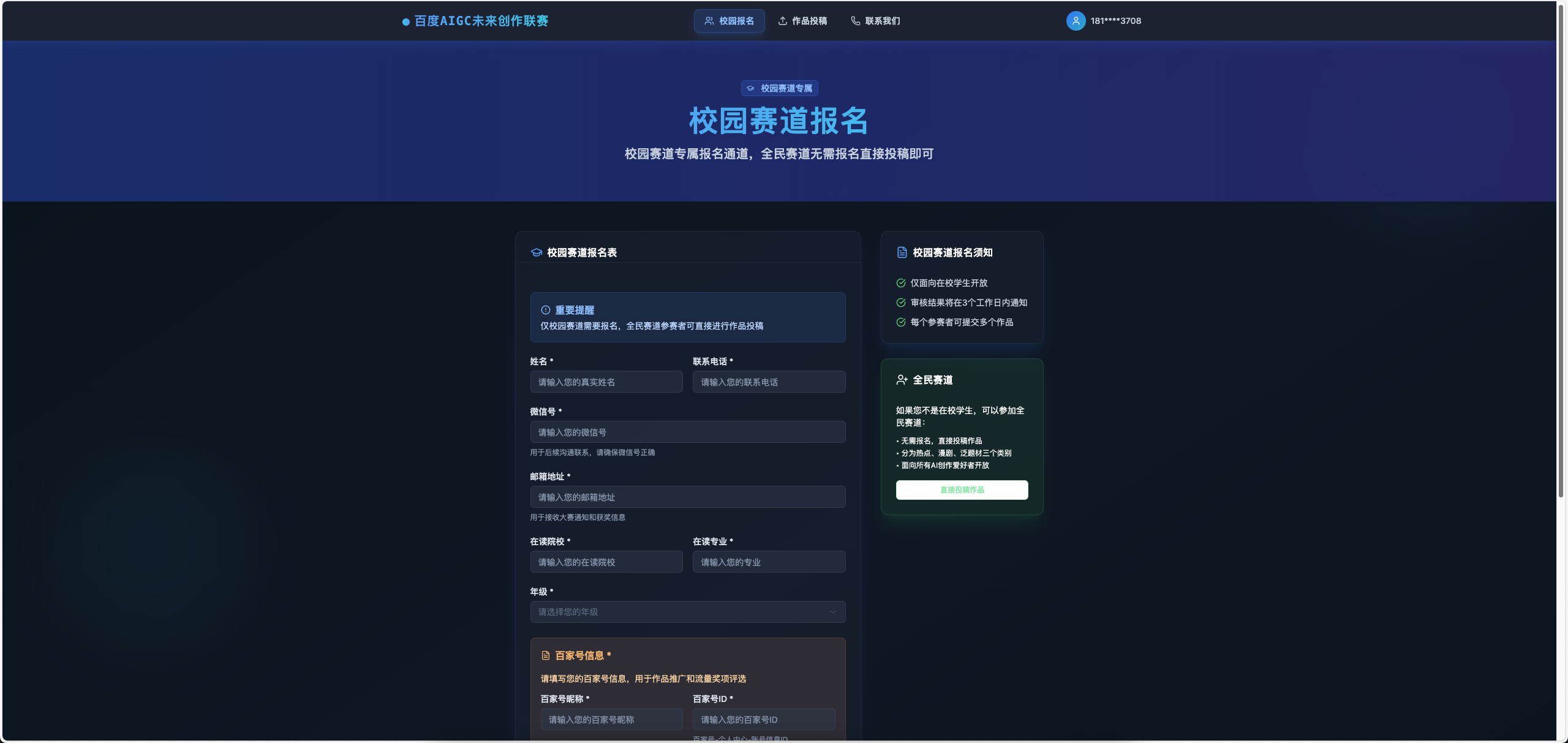
Task: Switch to the 校园报名 navigation tab
Action: (x=728, y=20)
